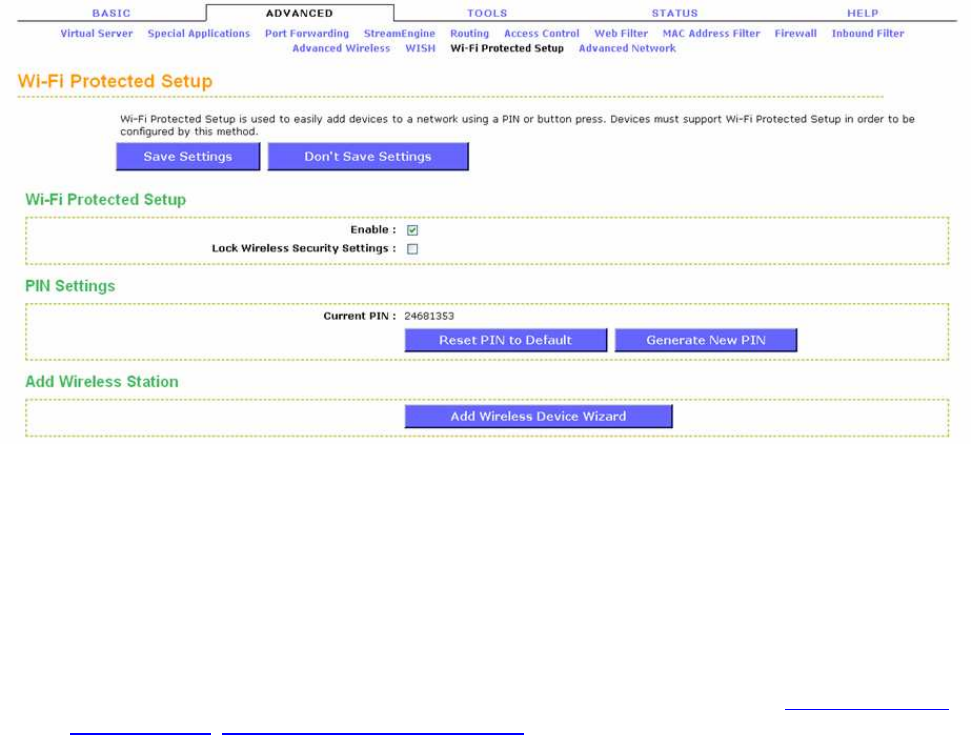Screen dimensions: 971x735
Task: Click the Add Wireless Station heading
Action: pos(102,381)
